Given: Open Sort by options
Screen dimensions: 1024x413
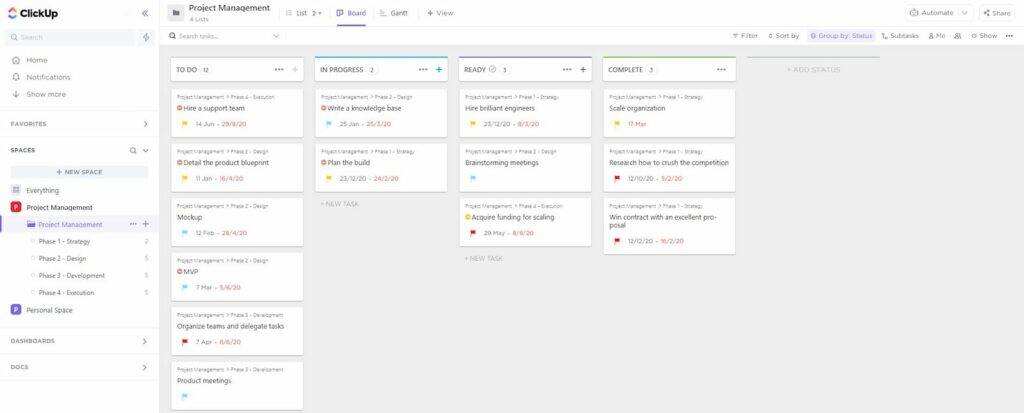Looking at the screenshot, I should point(784,36).
